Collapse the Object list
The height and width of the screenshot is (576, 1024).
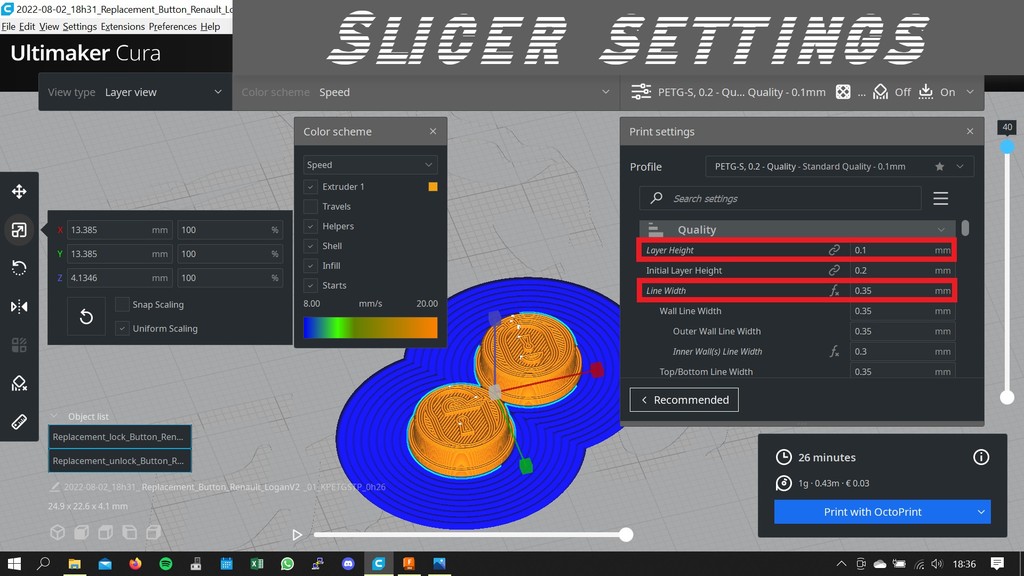click(54, 416)
